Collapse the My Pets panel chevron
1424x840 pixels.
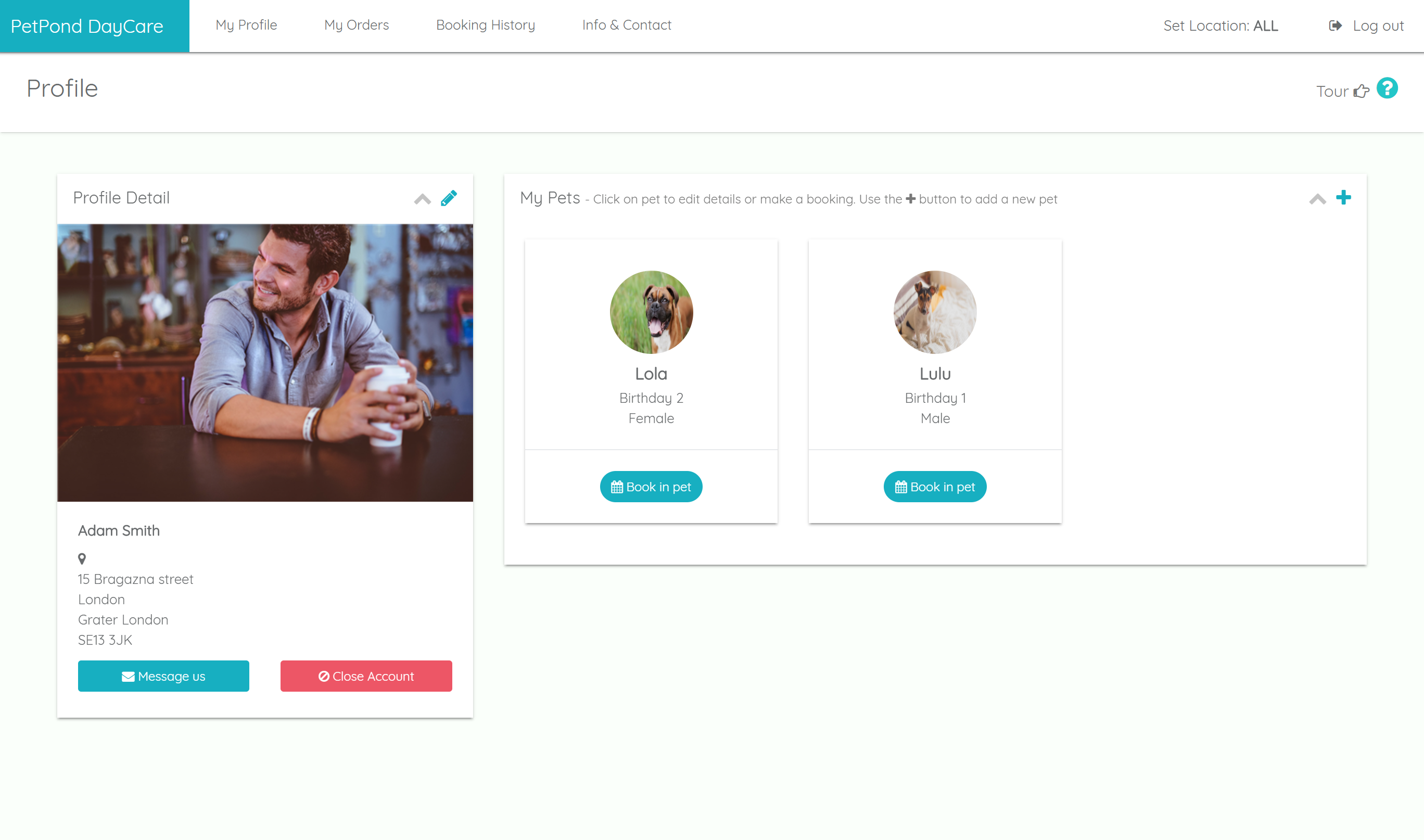pos(1317,199)
